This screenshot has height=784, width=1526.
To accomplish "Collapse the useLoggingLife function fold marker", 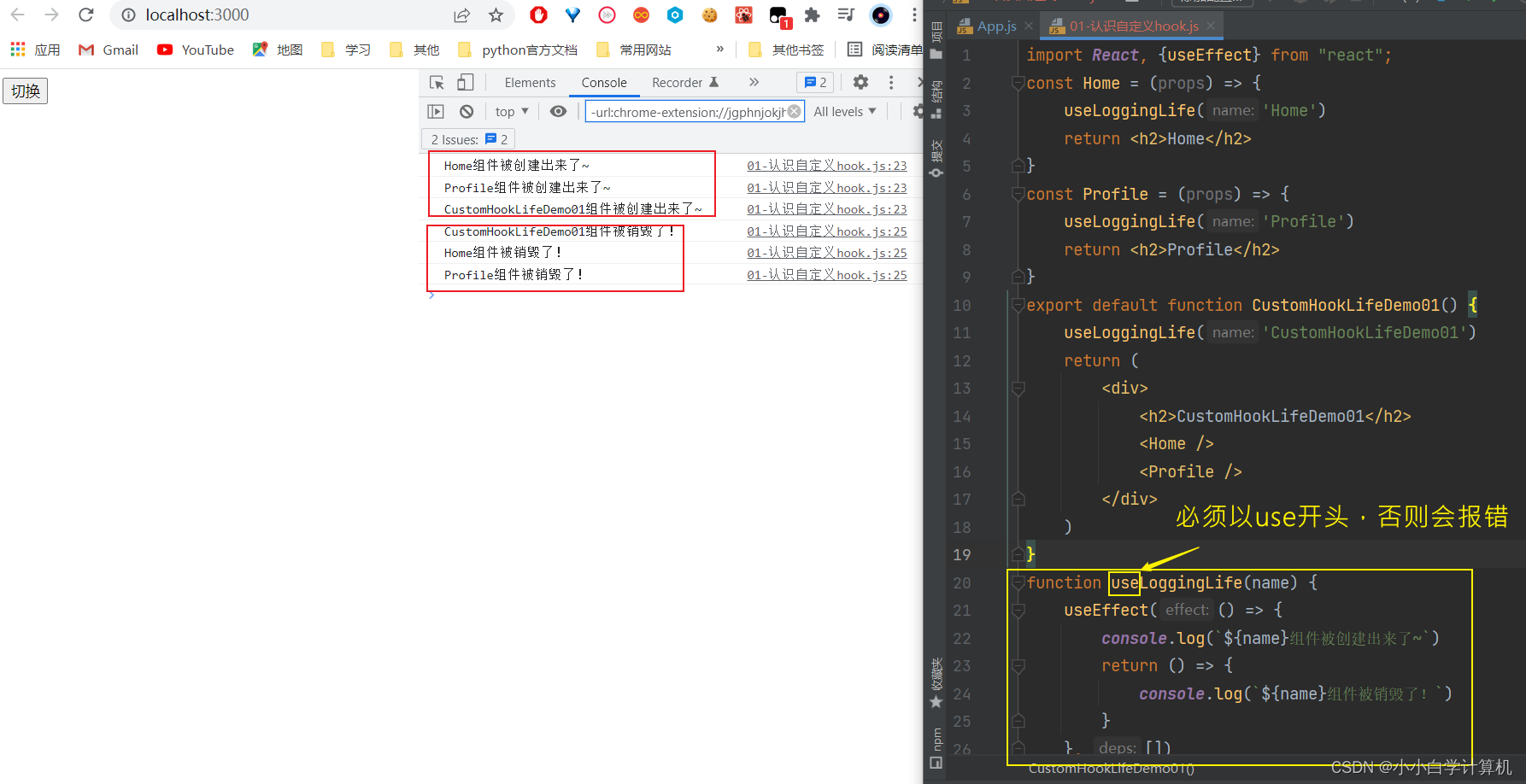I will coord(1018,582).
